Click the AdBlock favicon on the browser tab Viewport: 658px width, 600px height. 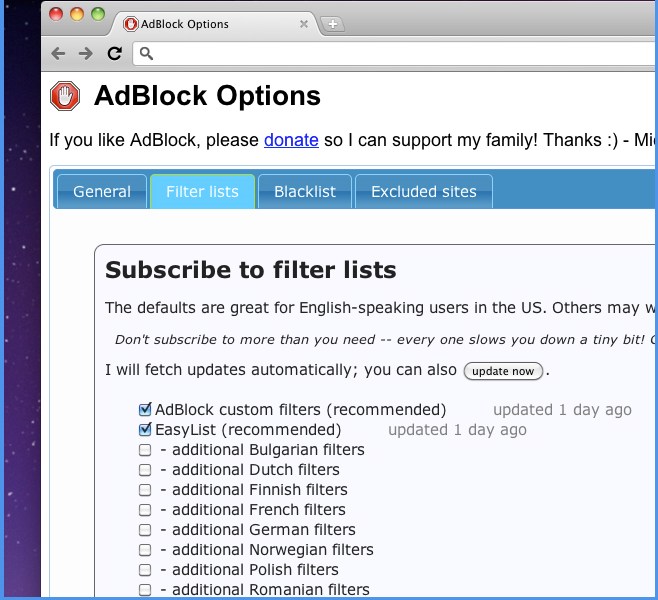[x=130, y=24]
